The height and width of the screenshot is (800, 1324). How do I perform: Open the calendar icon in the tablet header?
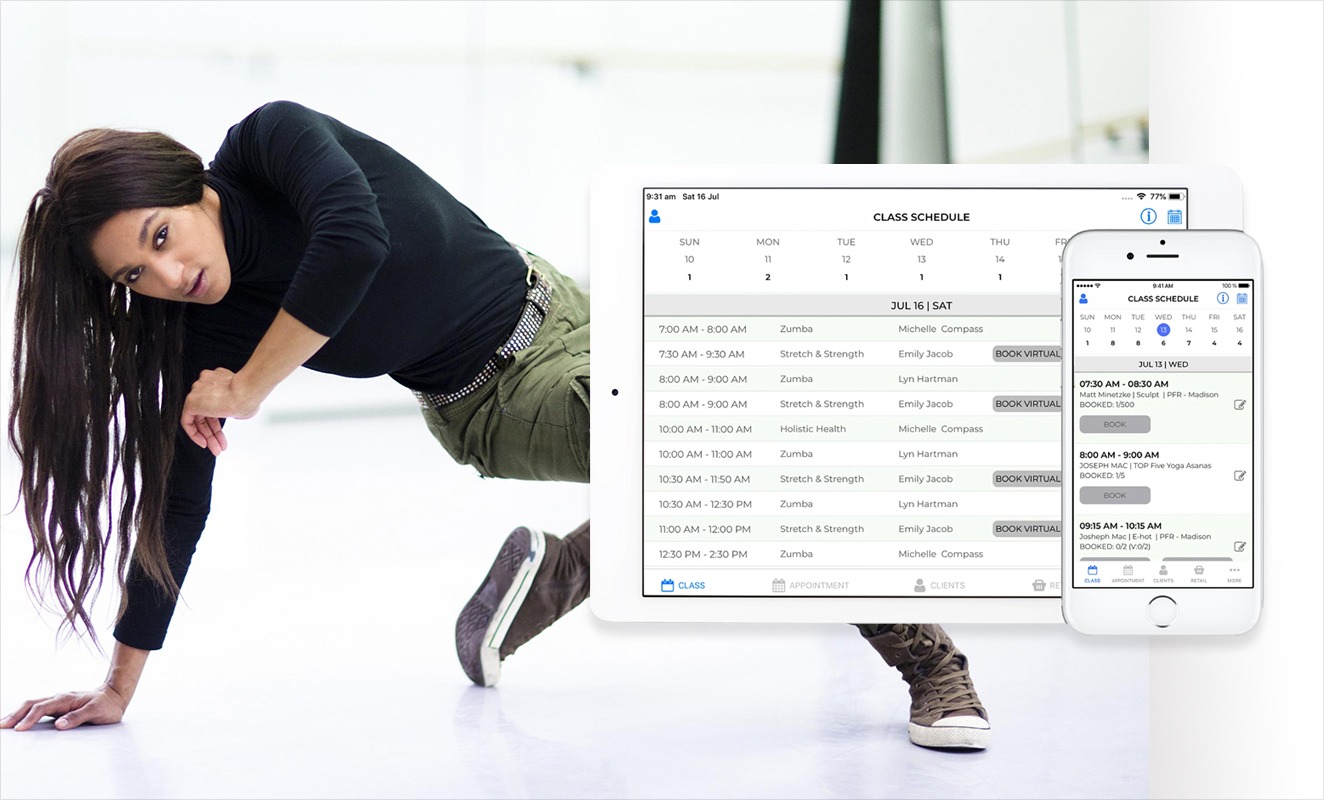coord(1176,216)
